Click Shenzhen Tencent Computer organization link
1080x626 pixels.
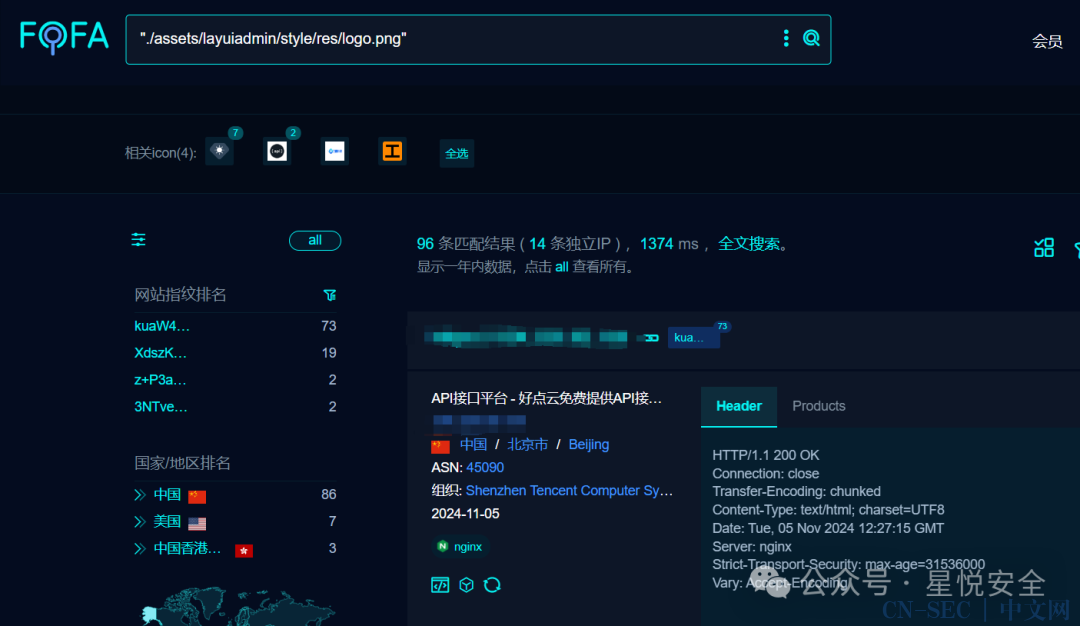(x=569, y=490)
